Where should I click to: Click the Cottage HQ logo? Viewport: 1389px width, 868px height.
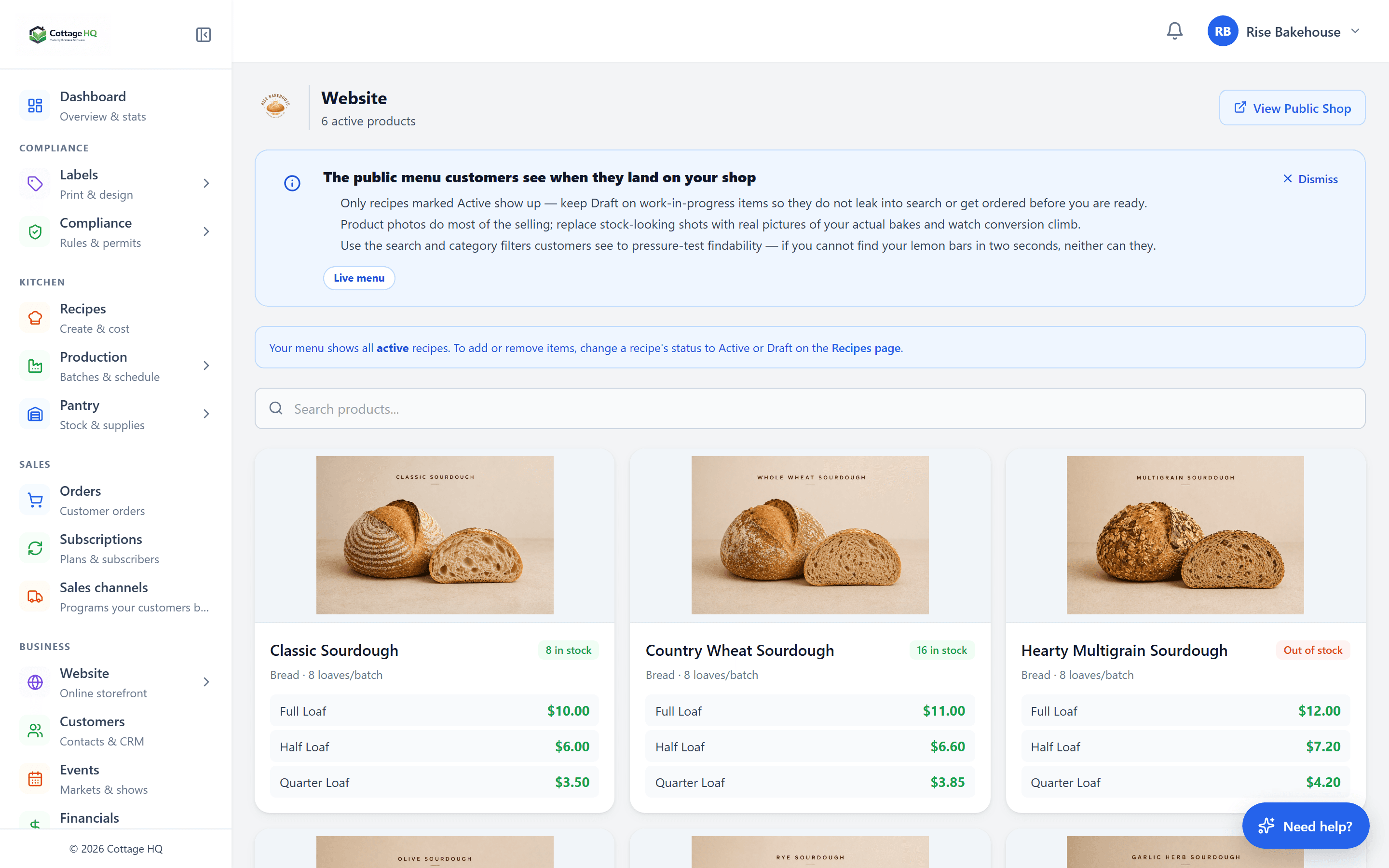click(63, 34)
